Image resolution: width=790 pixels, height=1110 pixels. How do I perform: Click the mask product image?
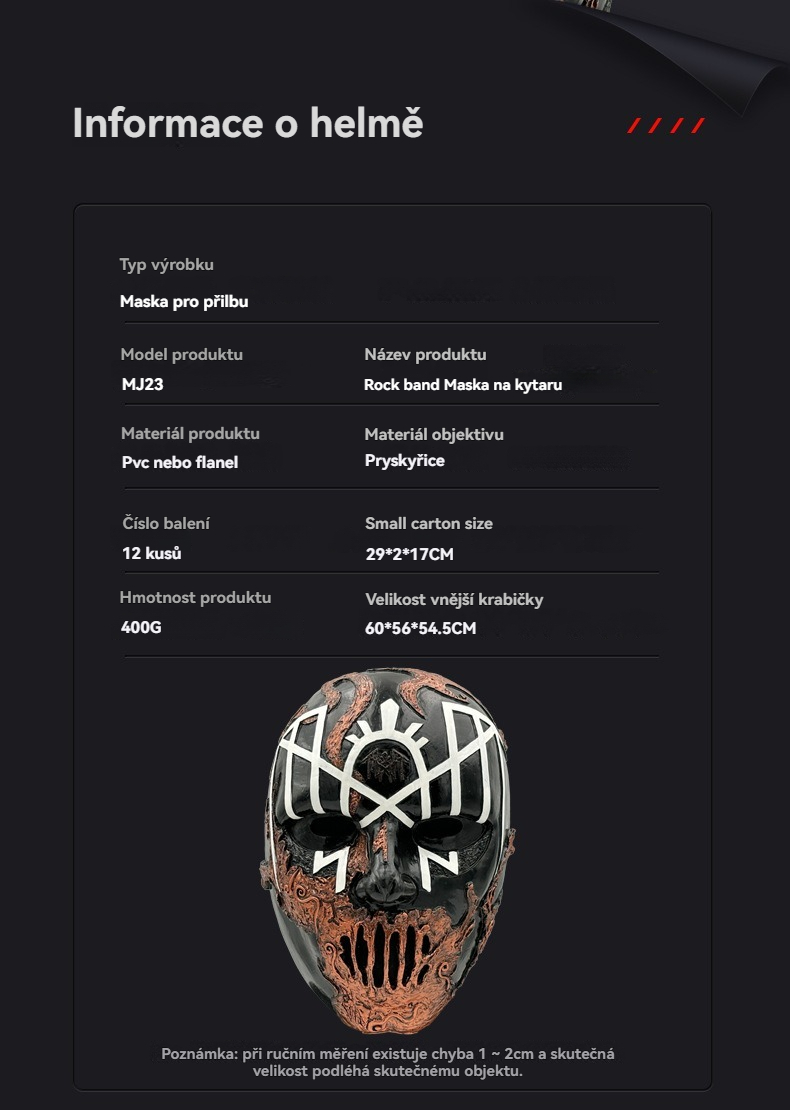click(x=389, y=850)
